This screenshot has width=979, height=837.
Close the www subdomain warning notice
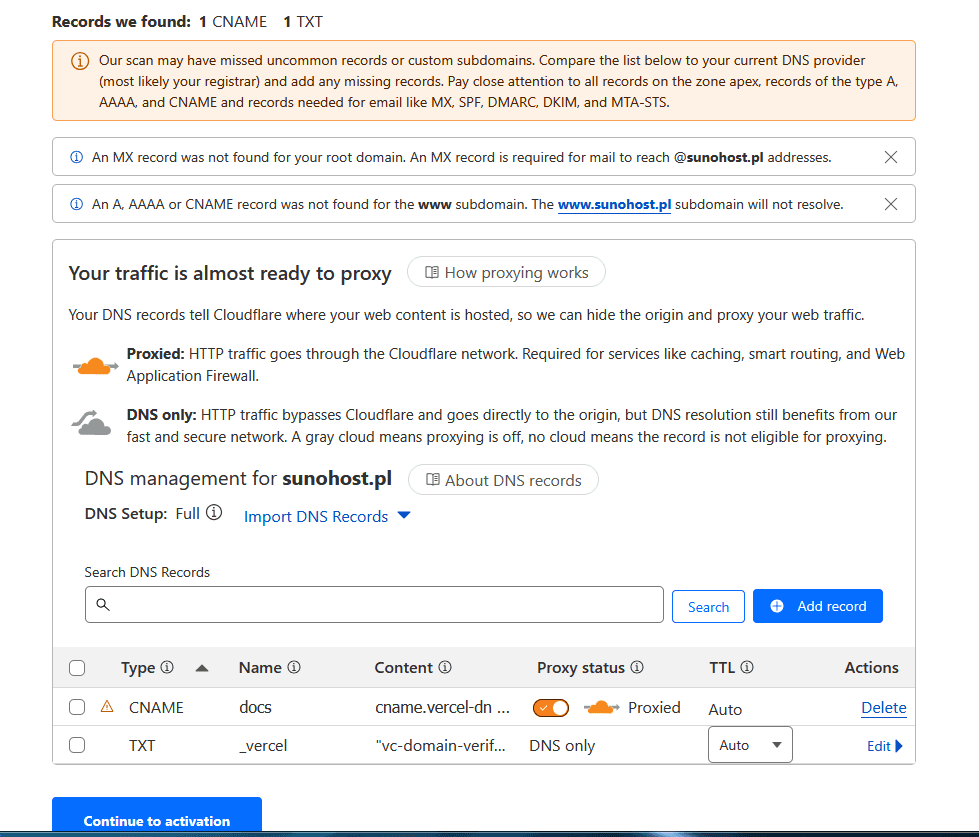(891, 204)
